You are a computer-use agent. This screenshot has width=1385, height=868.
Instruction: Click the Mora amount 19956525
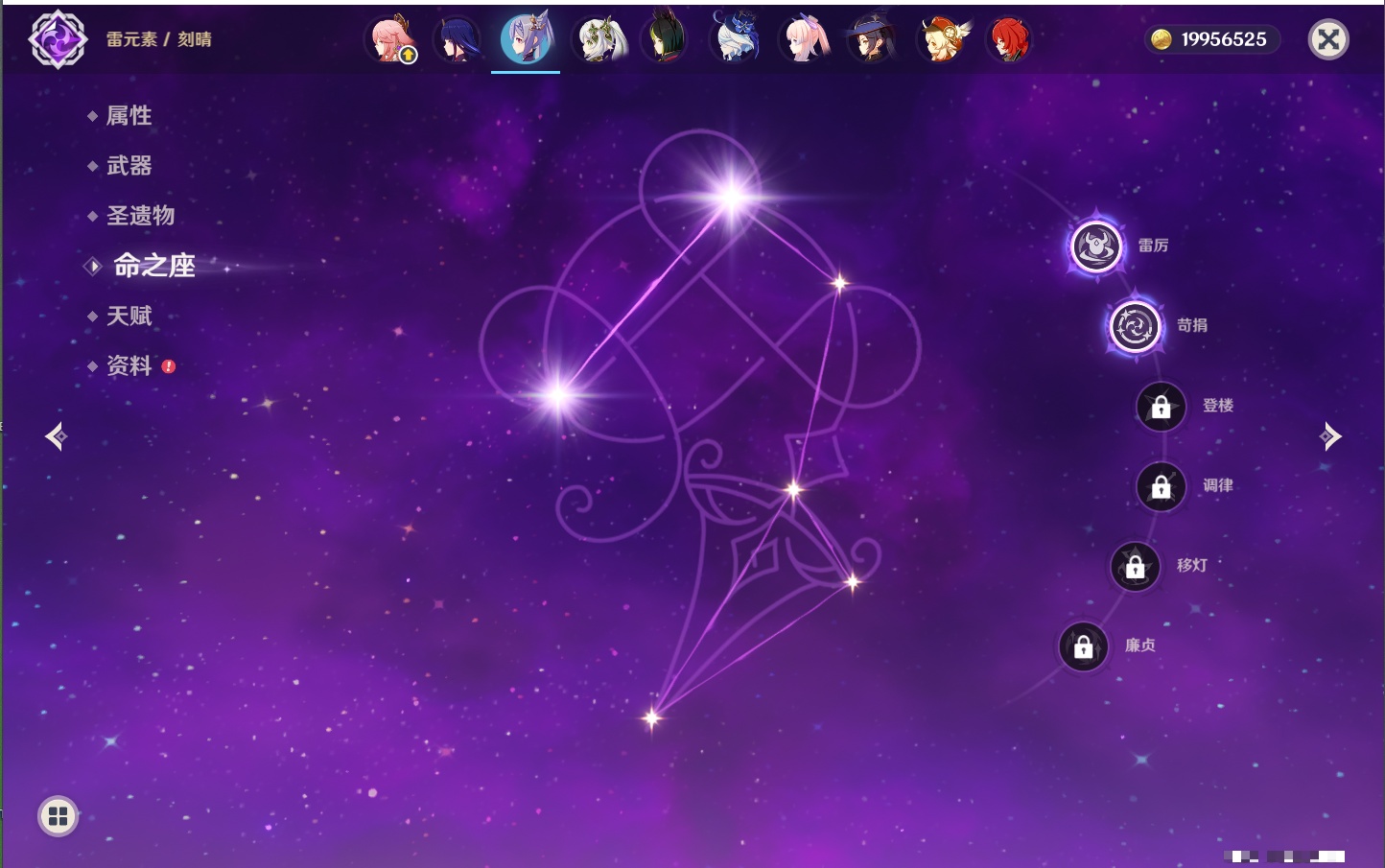[x=1224, y=39]
